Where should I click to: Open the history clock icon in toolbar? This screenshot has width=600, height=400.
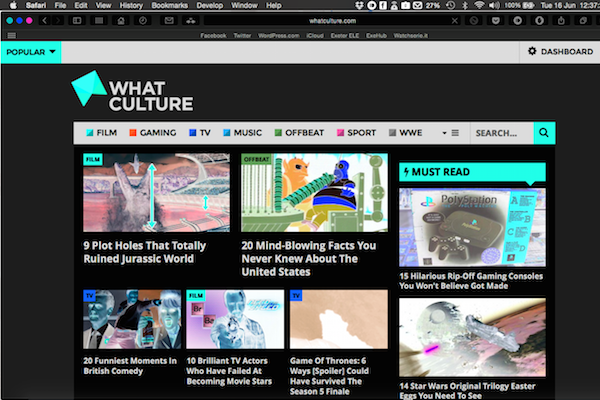click(x=143, y=21)
